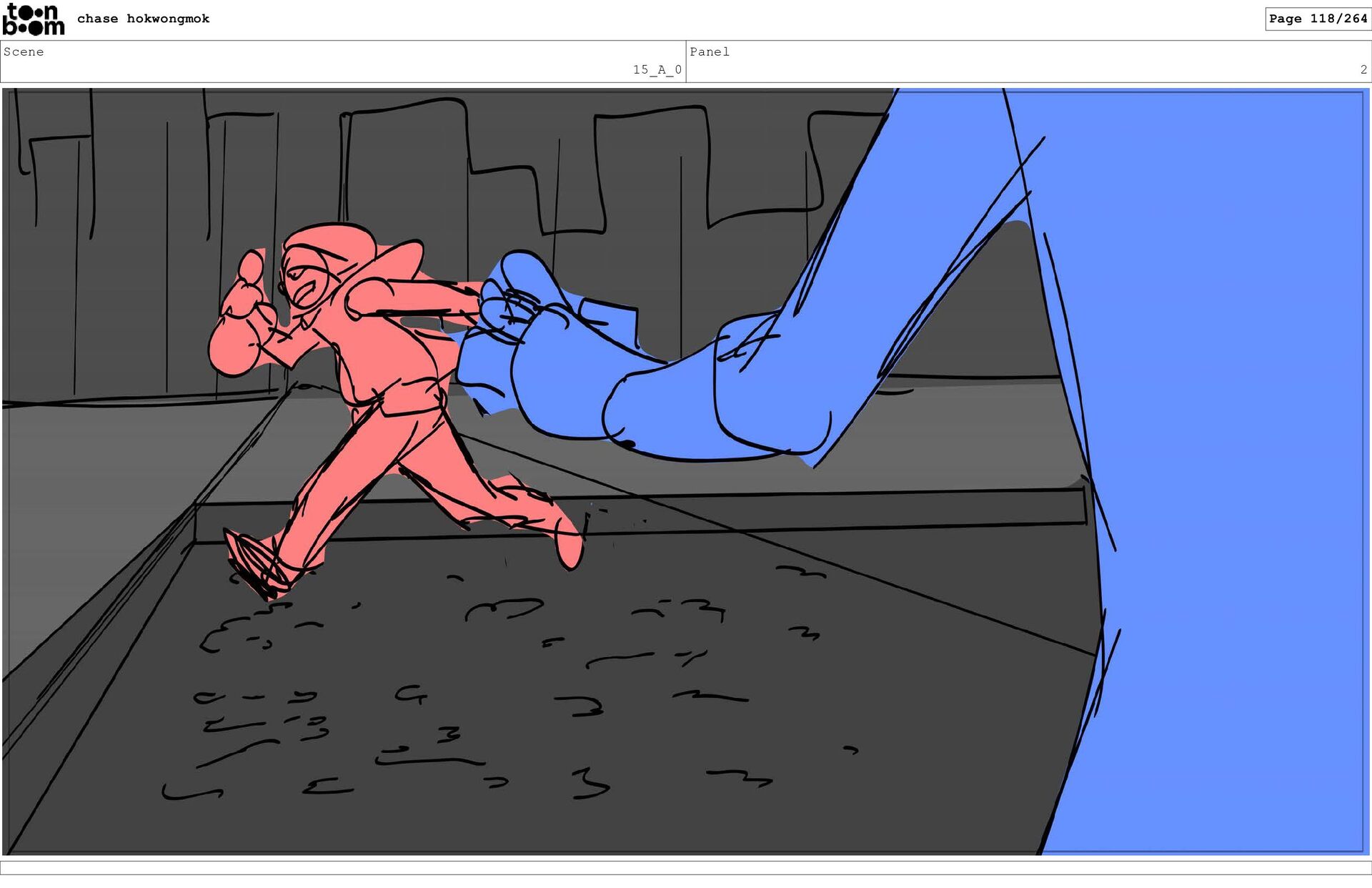
Task: Select the 'chase hokwongmok' project title
Action: [143, 19]
